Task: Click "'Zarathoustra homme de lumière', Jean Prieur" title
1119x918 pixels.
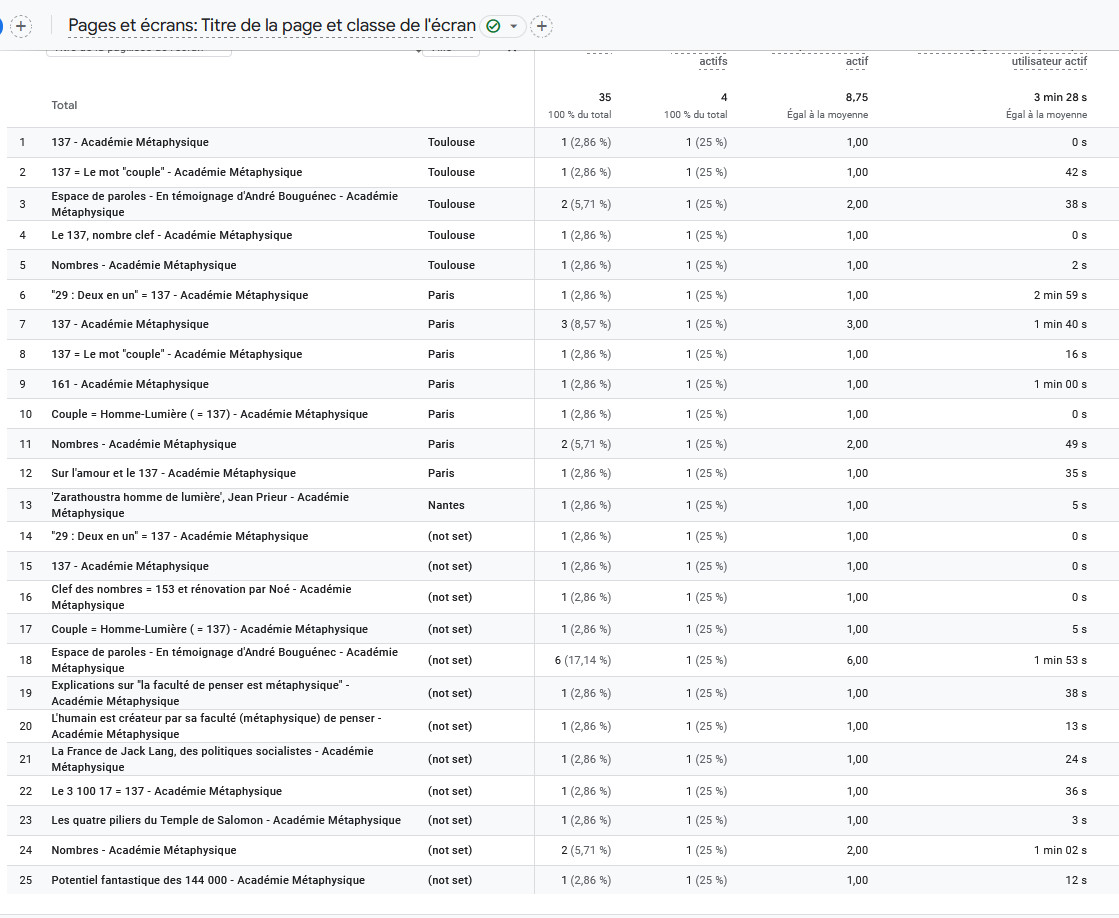Action: point(200,505)
